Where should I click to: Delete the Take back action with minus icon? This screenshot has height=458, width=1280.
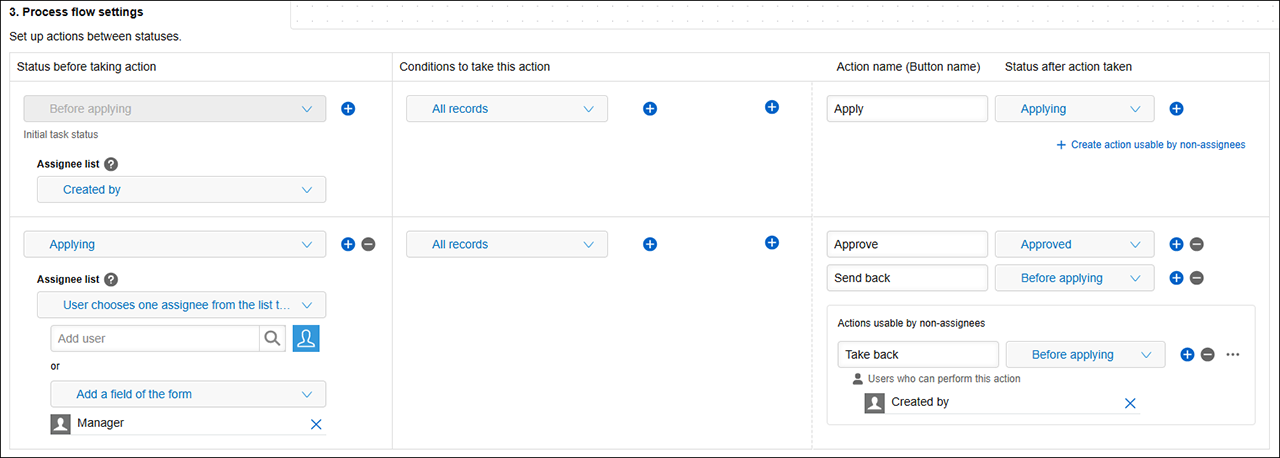(x=1207, y=354)
